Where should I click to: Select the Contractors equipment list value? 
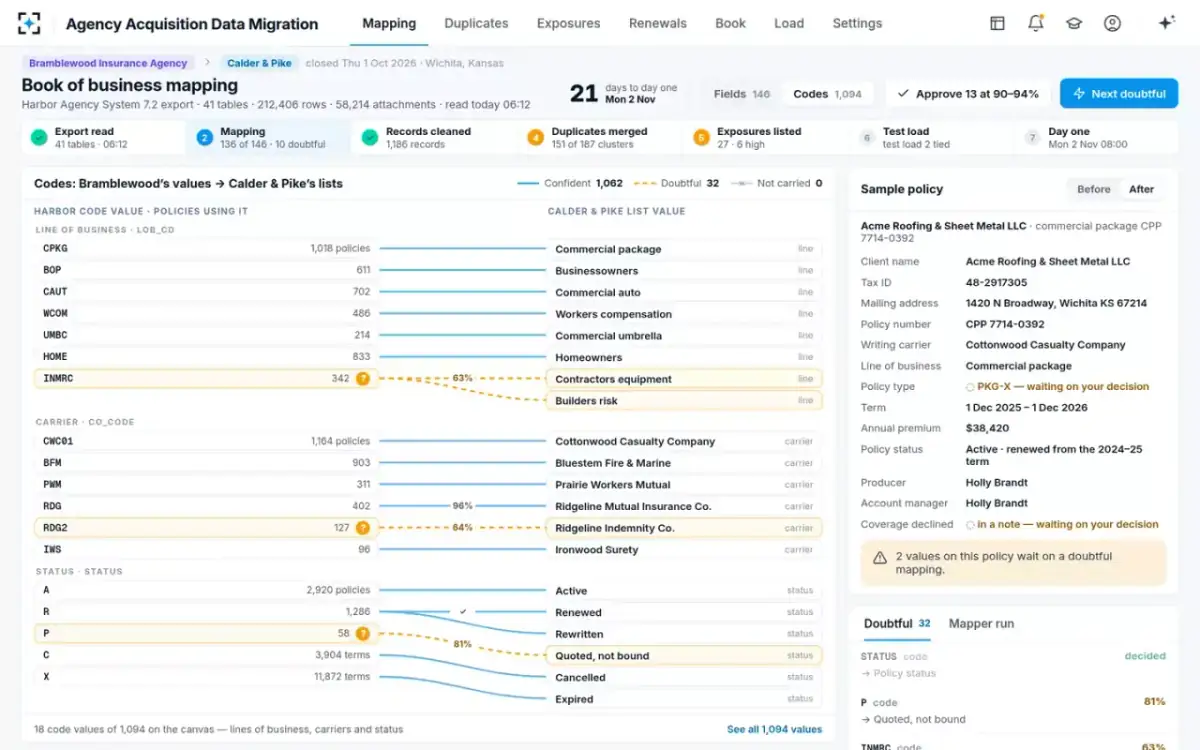click(684, 379)
